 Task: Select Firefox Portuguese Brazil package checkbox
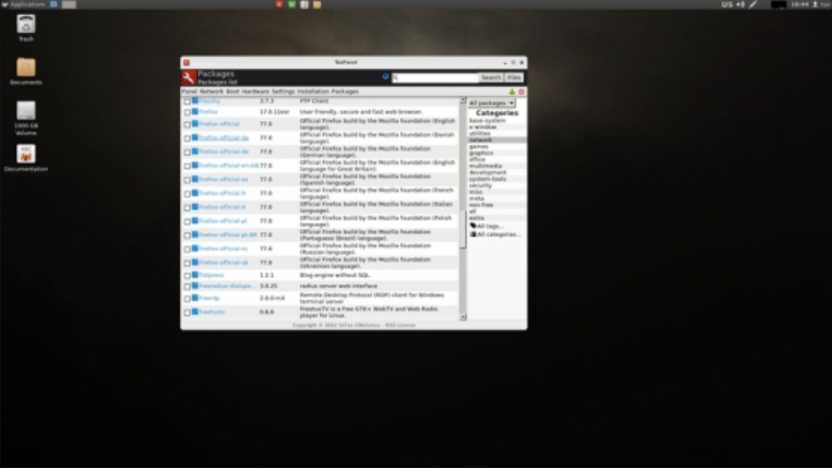click(187, 235)
